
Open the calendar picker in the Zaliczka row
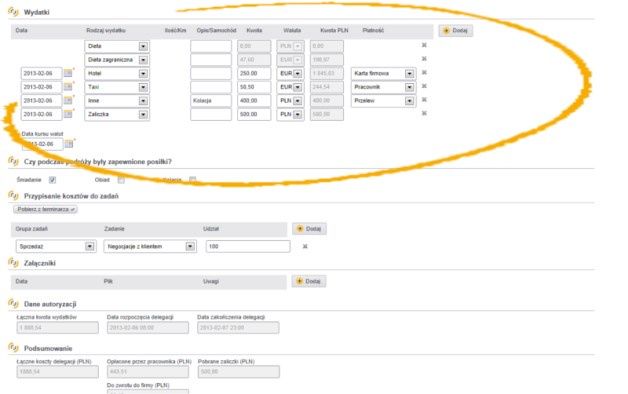68,114
